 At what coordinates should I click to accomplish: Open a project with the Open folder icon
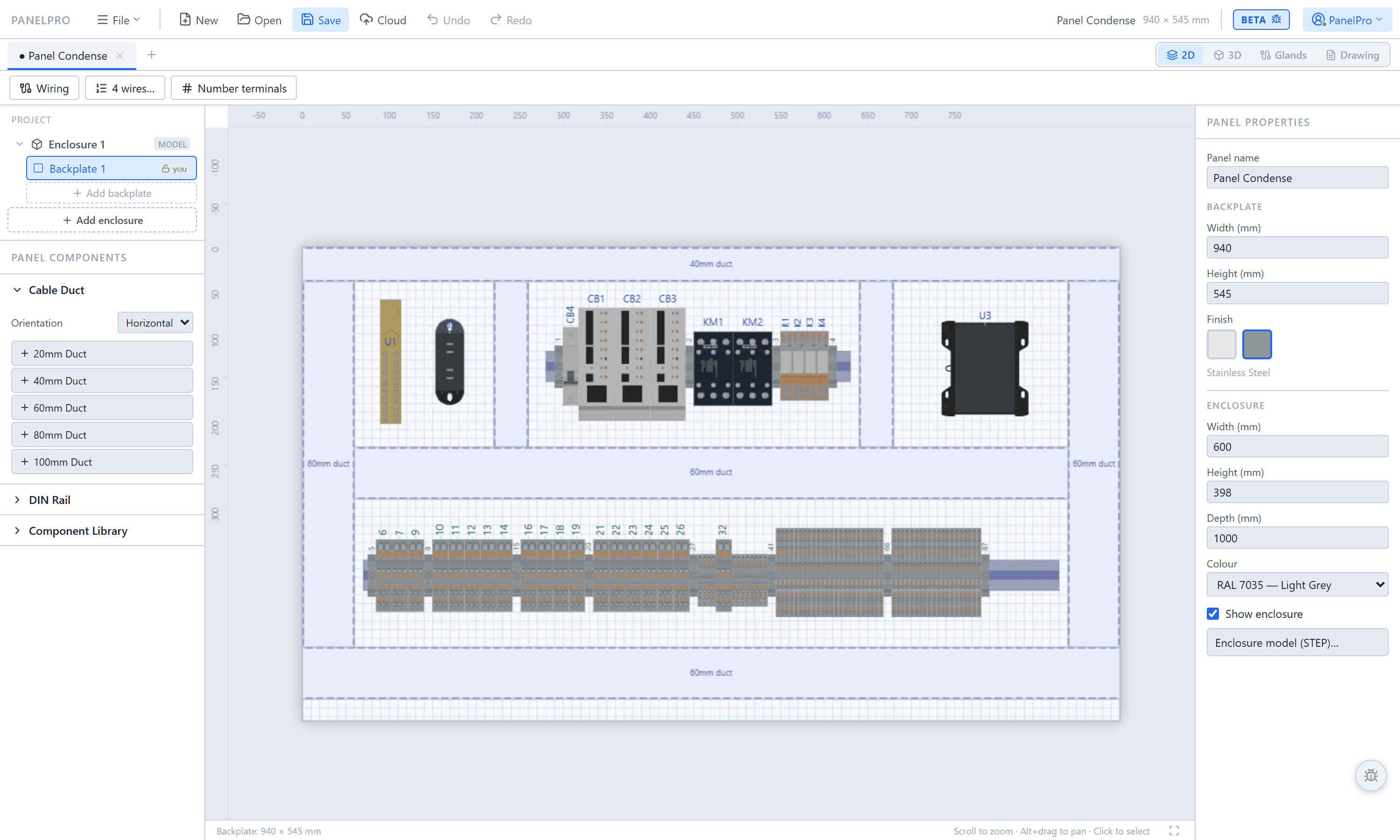pos(243,20)
